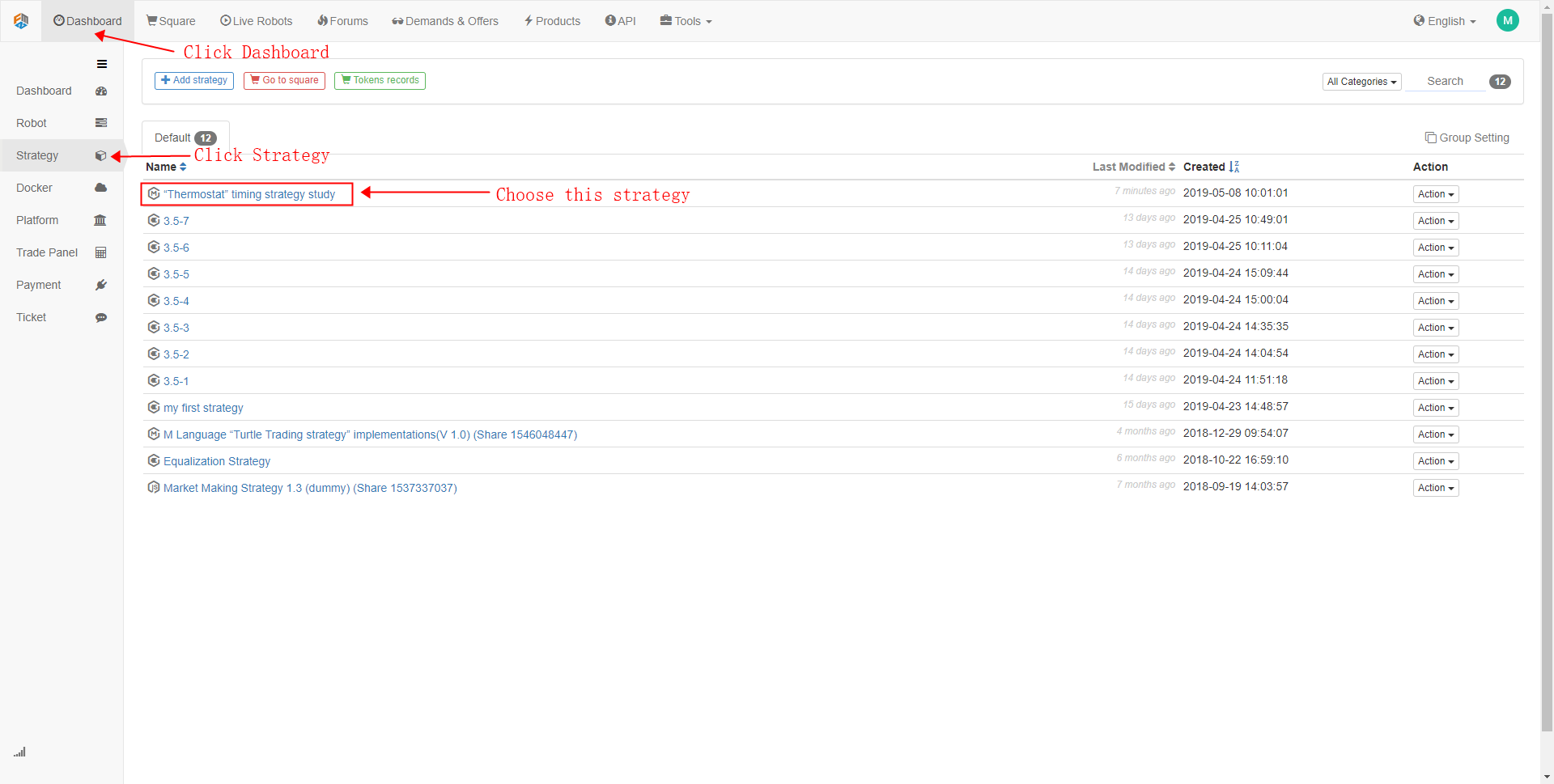
Task: Click the Tokens records button
Action: point(380,80)
